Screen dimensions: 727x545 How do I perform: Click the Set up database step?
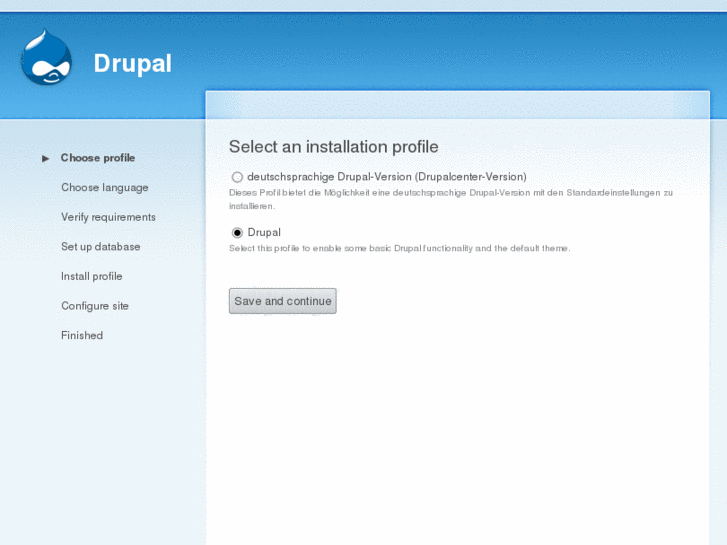point(101,247)
